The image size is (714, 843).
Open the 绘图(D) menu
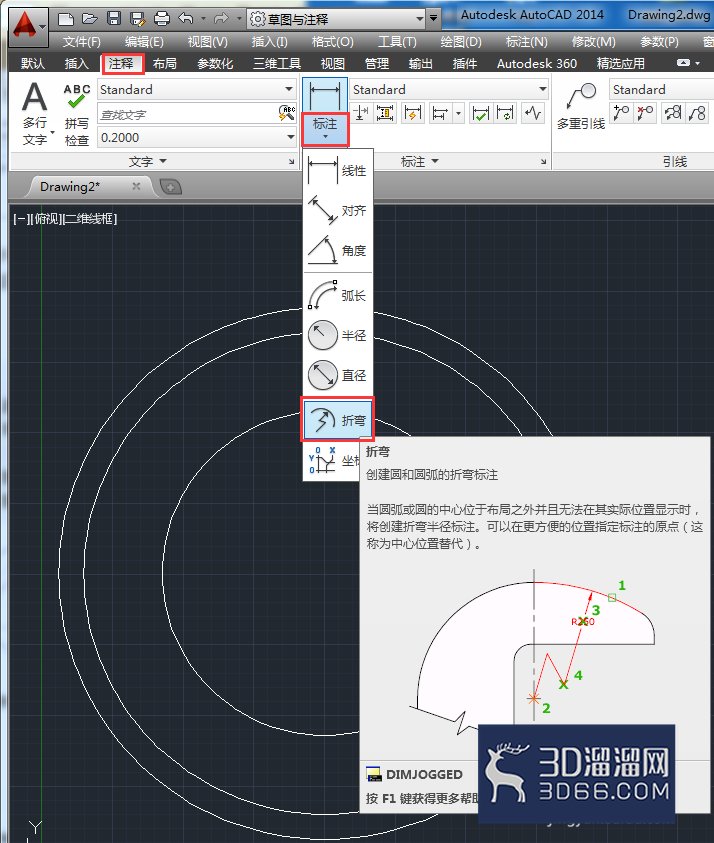coord(461,42)
